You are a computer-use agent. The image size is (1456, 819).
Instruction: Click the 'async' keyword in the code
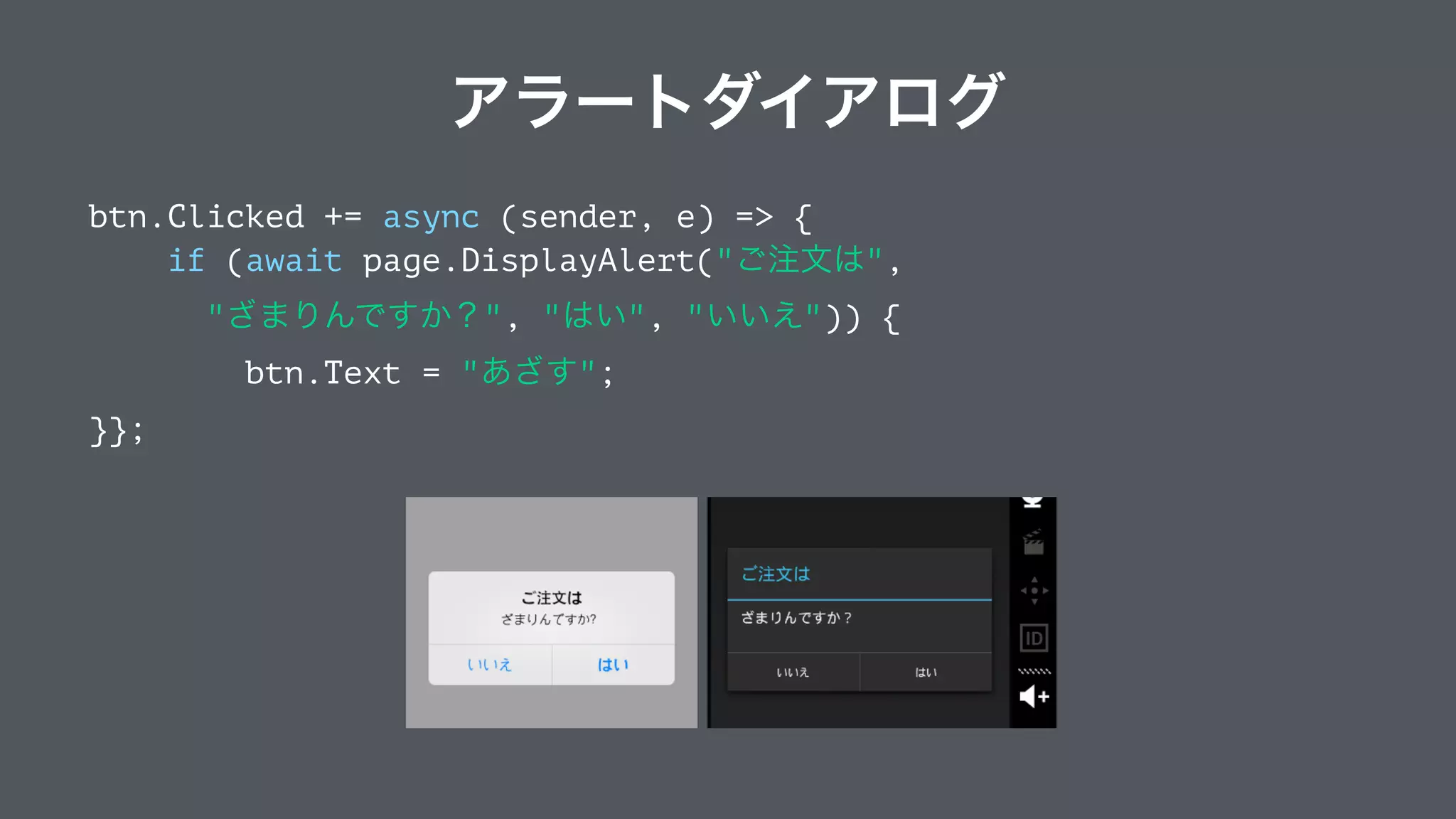432,218
